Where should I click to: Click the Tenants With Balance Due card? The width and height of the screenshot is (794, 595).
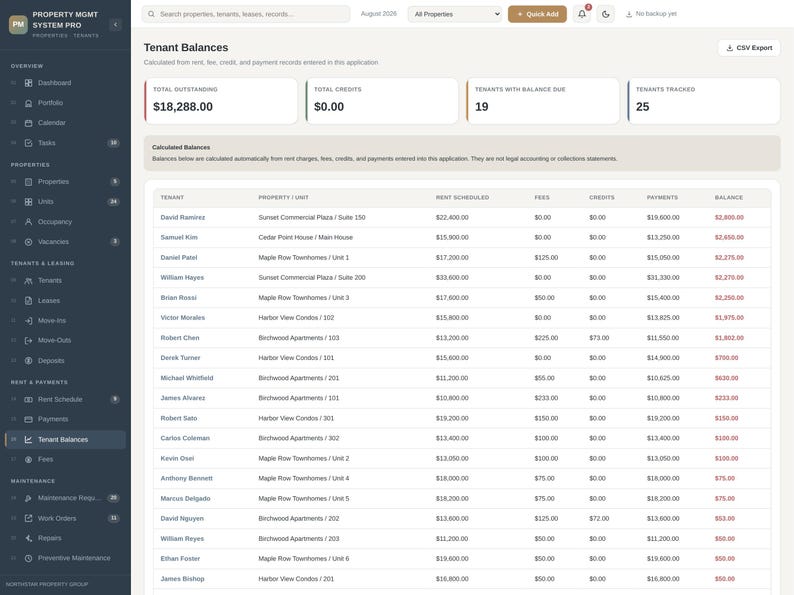(x=543, y=101)
